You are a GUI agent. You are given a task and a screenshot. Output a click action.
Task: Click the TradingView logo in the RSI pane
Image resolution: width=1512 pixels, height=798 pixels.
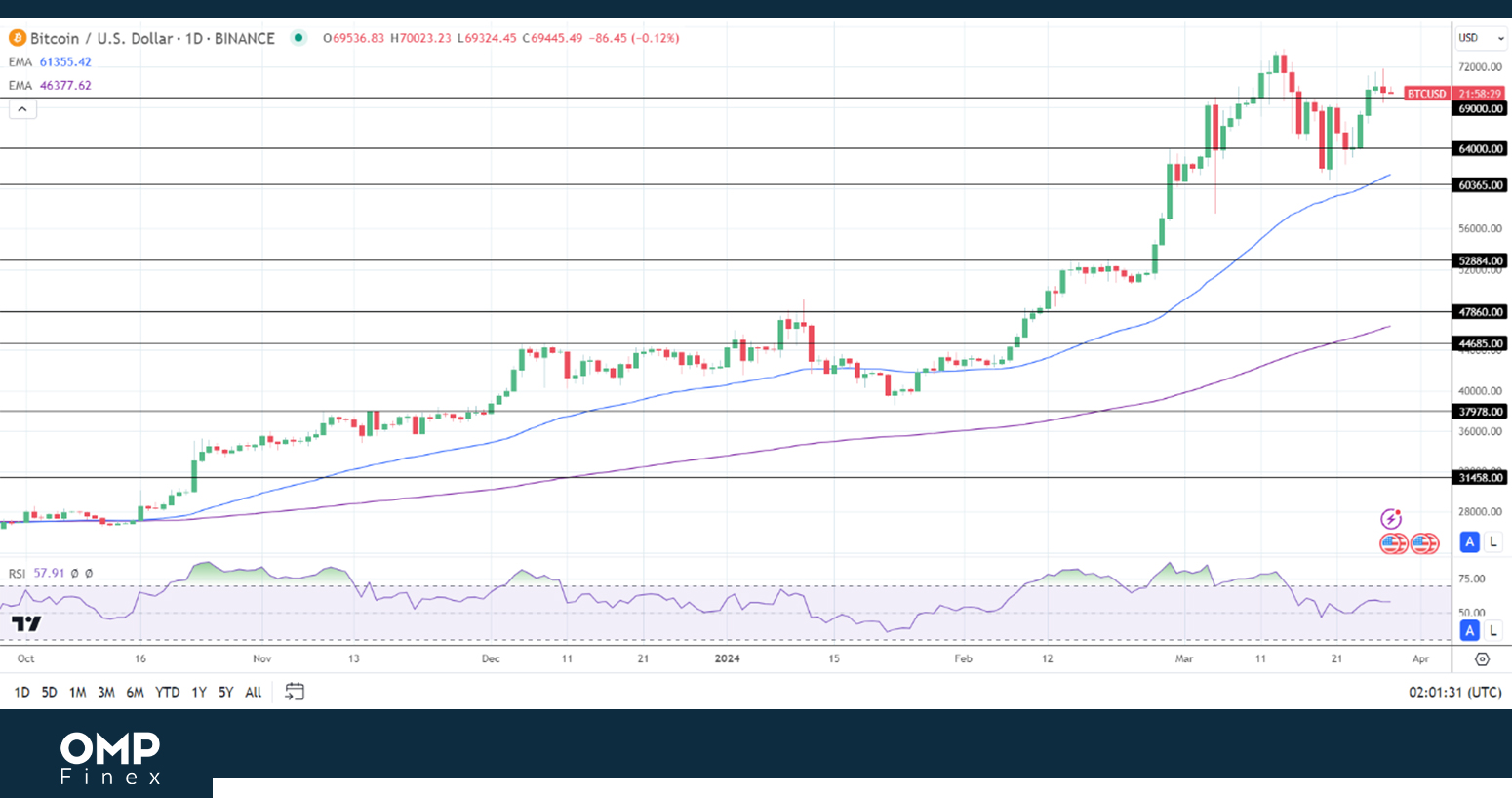pyautogui.click(x=26, y=623)
